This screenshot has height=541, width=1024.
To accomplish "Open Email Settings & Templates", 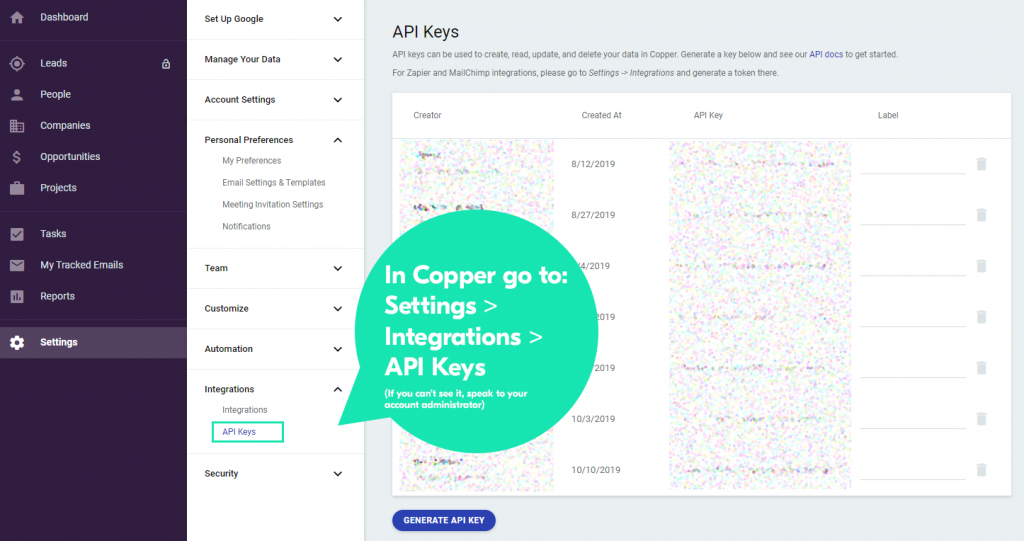I will (274, 183).
